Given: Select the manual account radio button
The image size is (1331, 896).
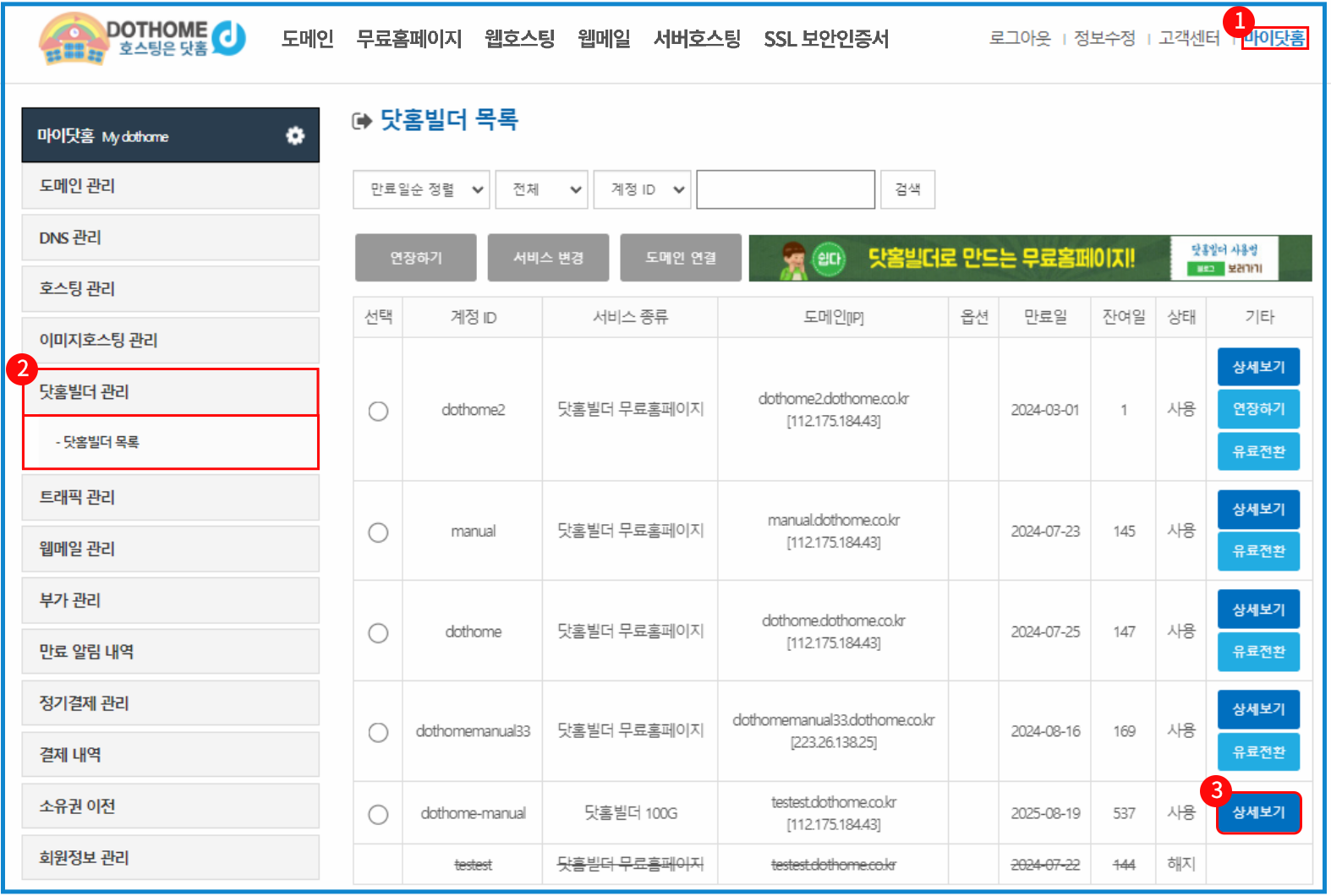Looking at the screenshot, I should point(378,533).
